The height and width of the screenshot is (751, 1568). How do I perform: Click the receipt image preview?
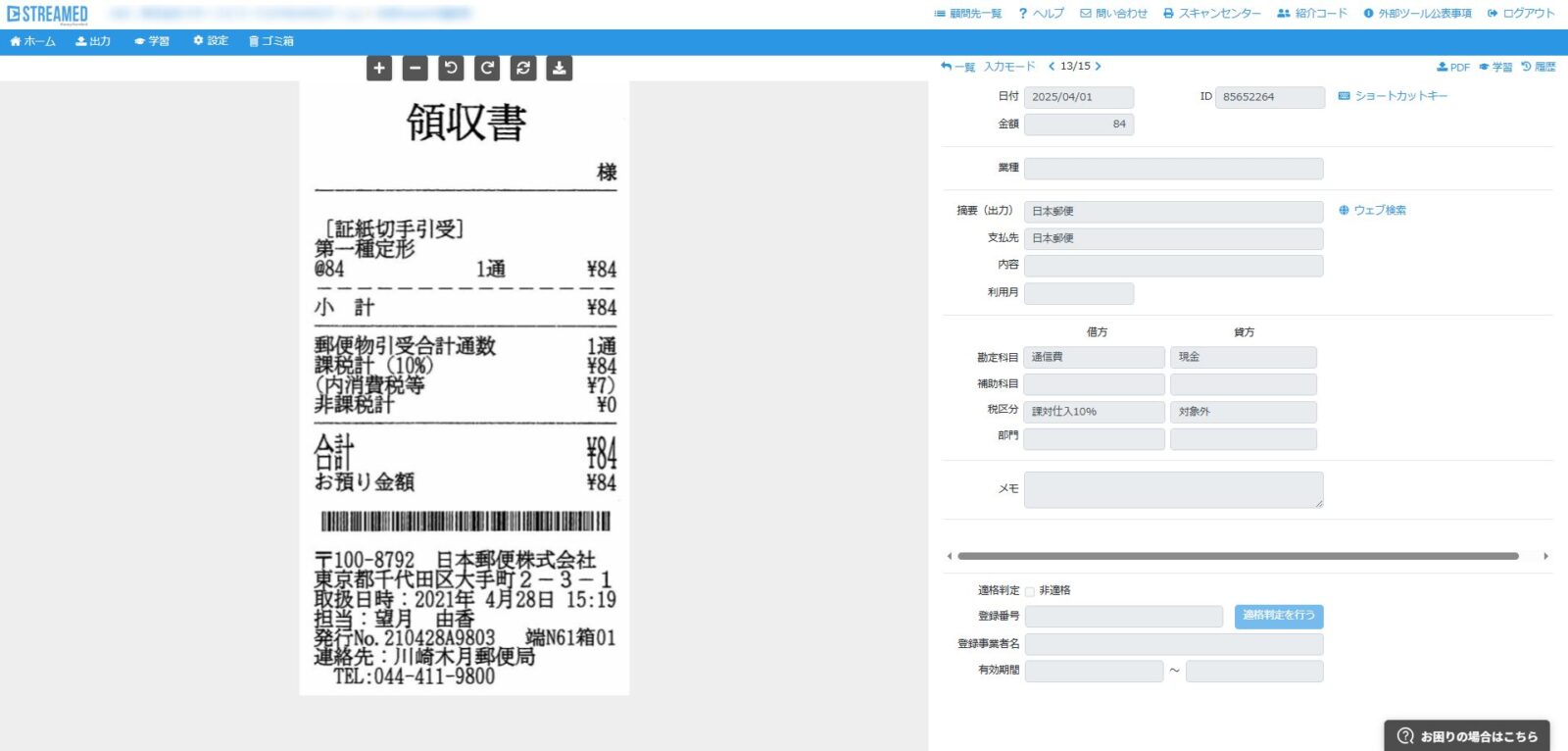point(465,388)
